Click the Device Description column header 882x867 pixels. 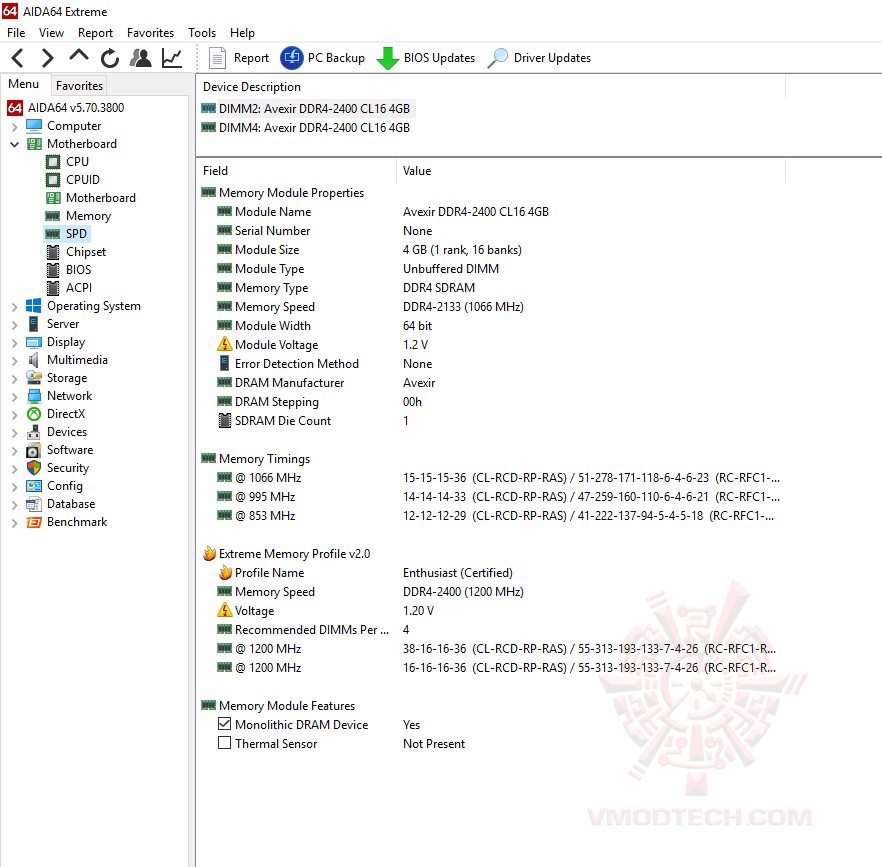point(490,87)
